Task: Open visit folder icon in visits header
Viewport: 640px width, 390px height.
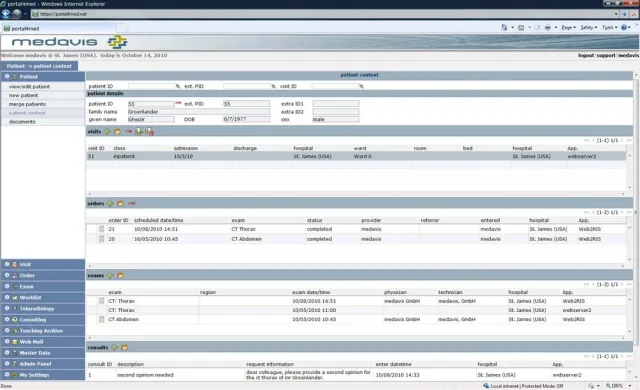Action: (118, 131)
